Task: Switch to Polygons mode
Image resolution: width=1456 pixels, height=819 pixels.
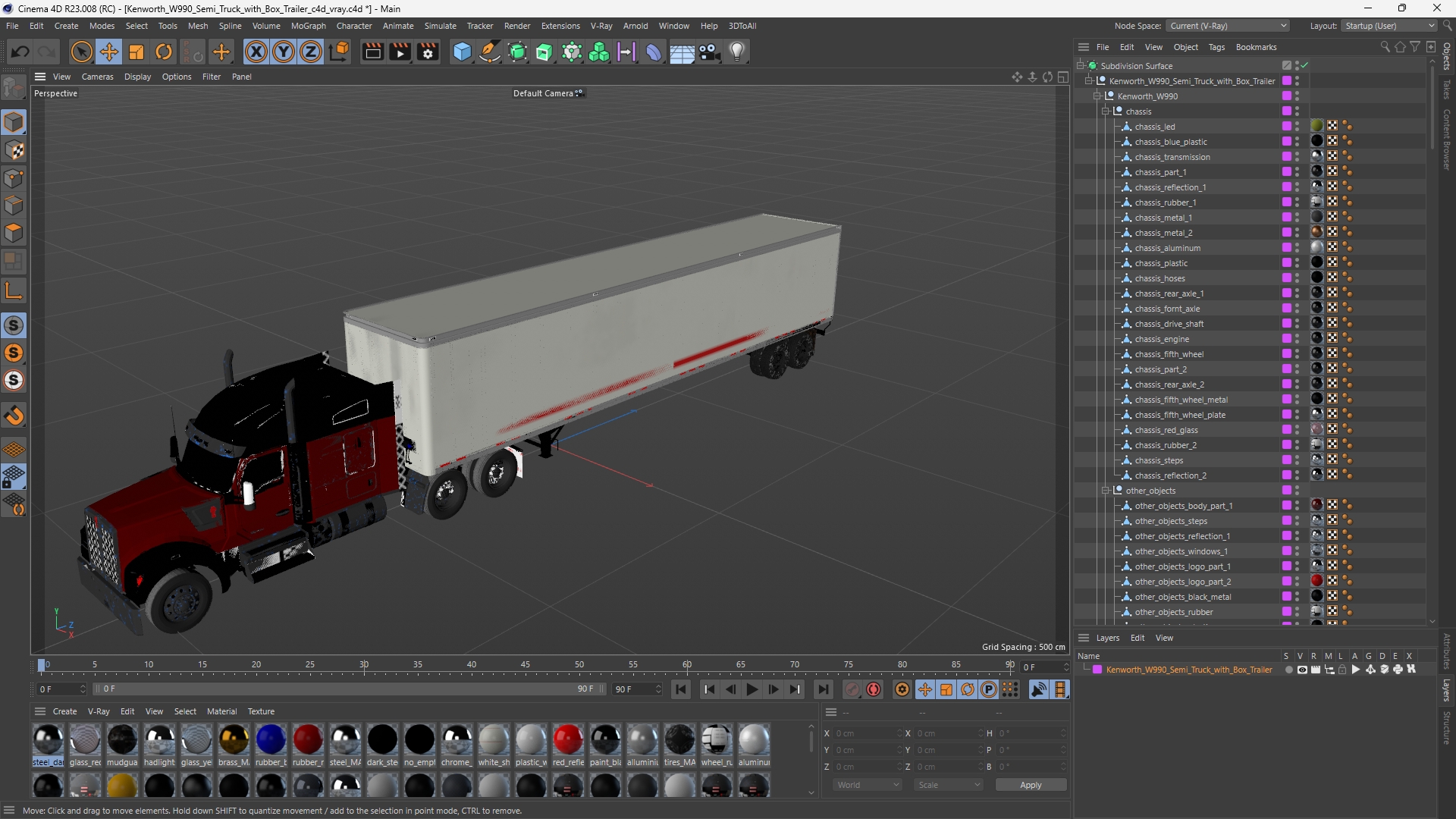Action: 14,233
